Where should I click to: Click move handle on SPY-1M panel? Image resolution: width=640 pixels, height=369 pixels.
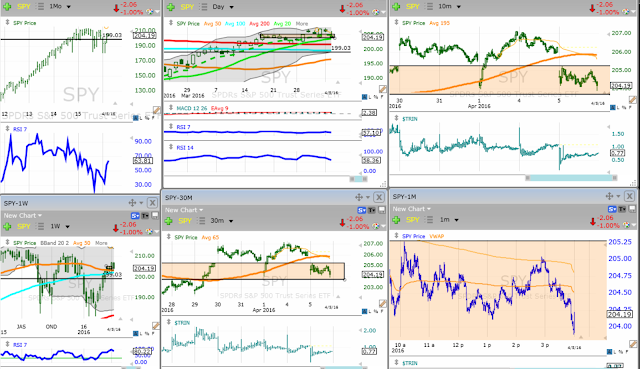(x=609, y=196)
